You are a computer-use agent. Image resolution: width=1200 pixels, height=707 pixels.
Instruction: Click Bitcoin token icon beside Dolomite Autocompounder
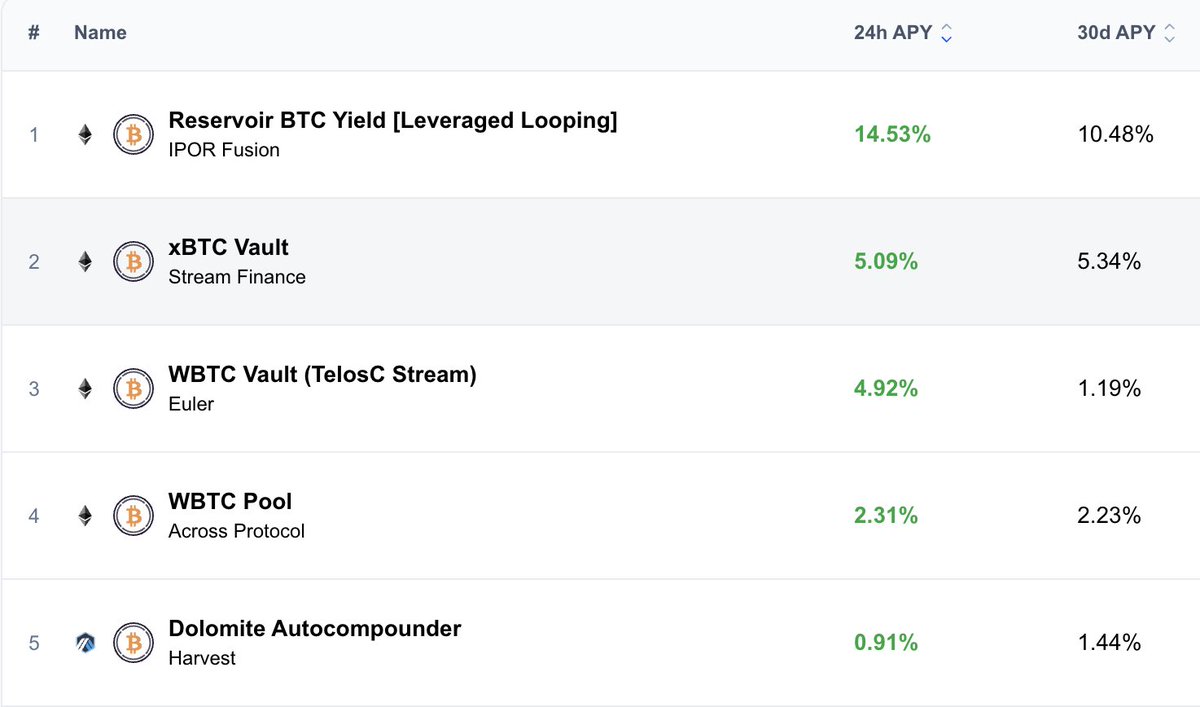[x=131, y=642]
